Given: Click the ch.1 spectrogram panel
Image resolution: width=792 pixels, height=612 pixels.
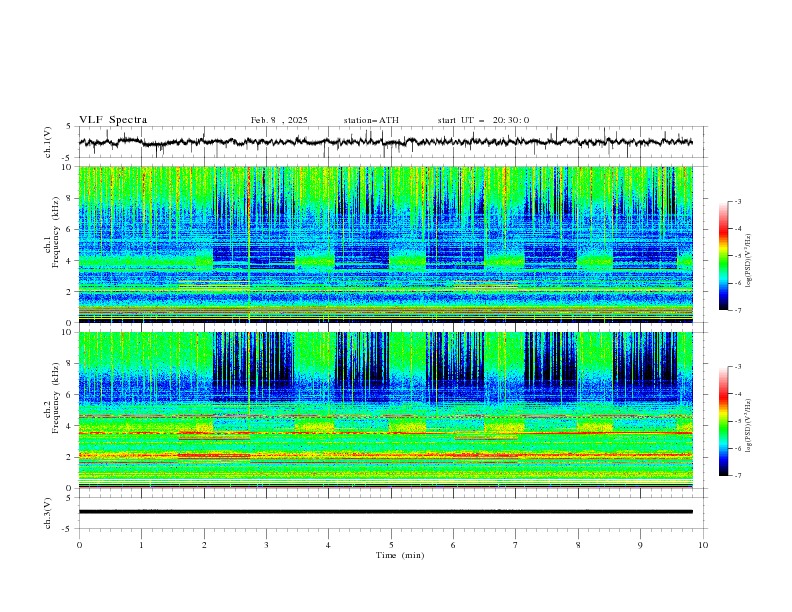Looking at the screenshot, I should tap(385, 244).
